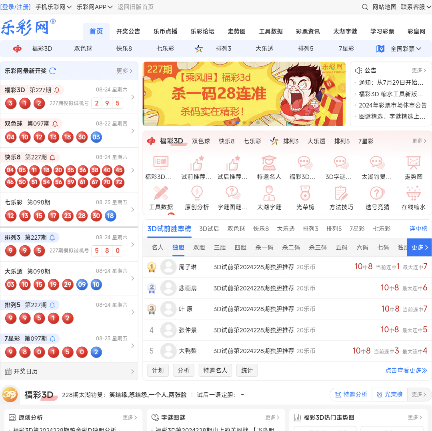
Task: Click the 全国彩票 map icon
Action: tap(380, 49)
